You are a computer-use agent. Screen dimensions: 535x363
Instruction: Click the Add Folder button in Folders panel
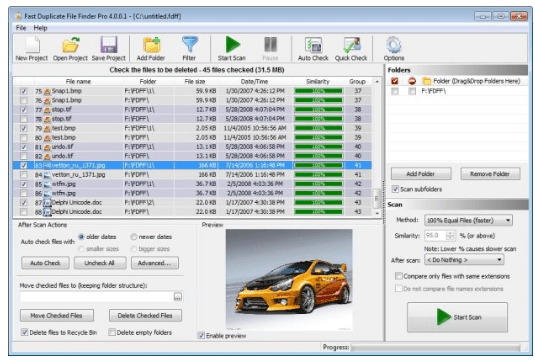tap(421, 174)
